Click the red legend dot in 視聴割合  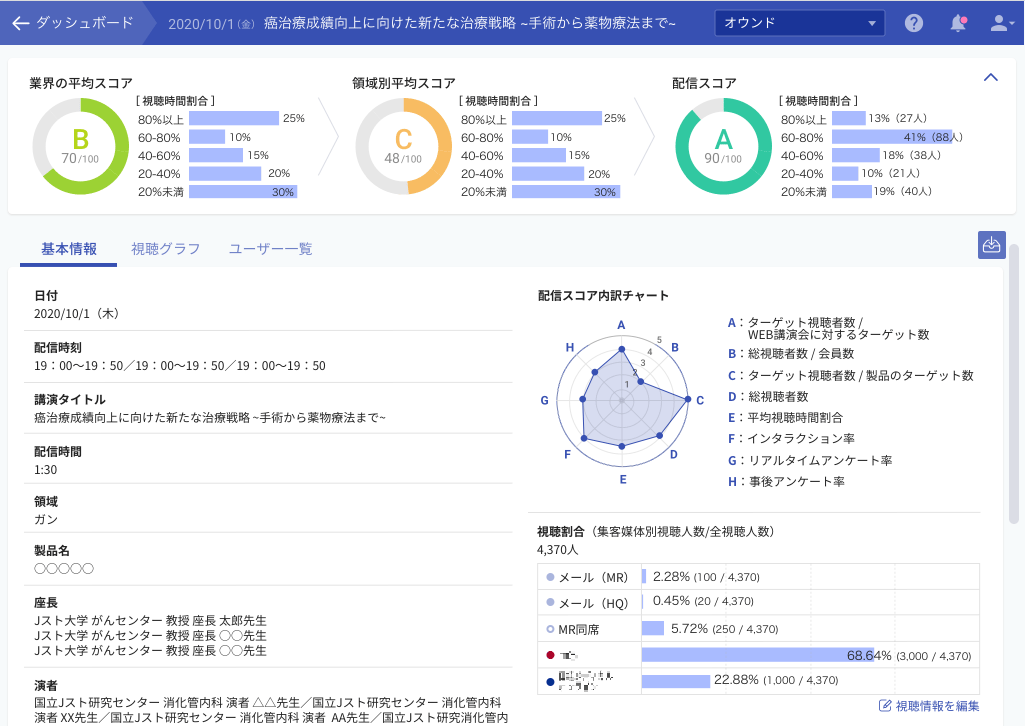(550, 655)
